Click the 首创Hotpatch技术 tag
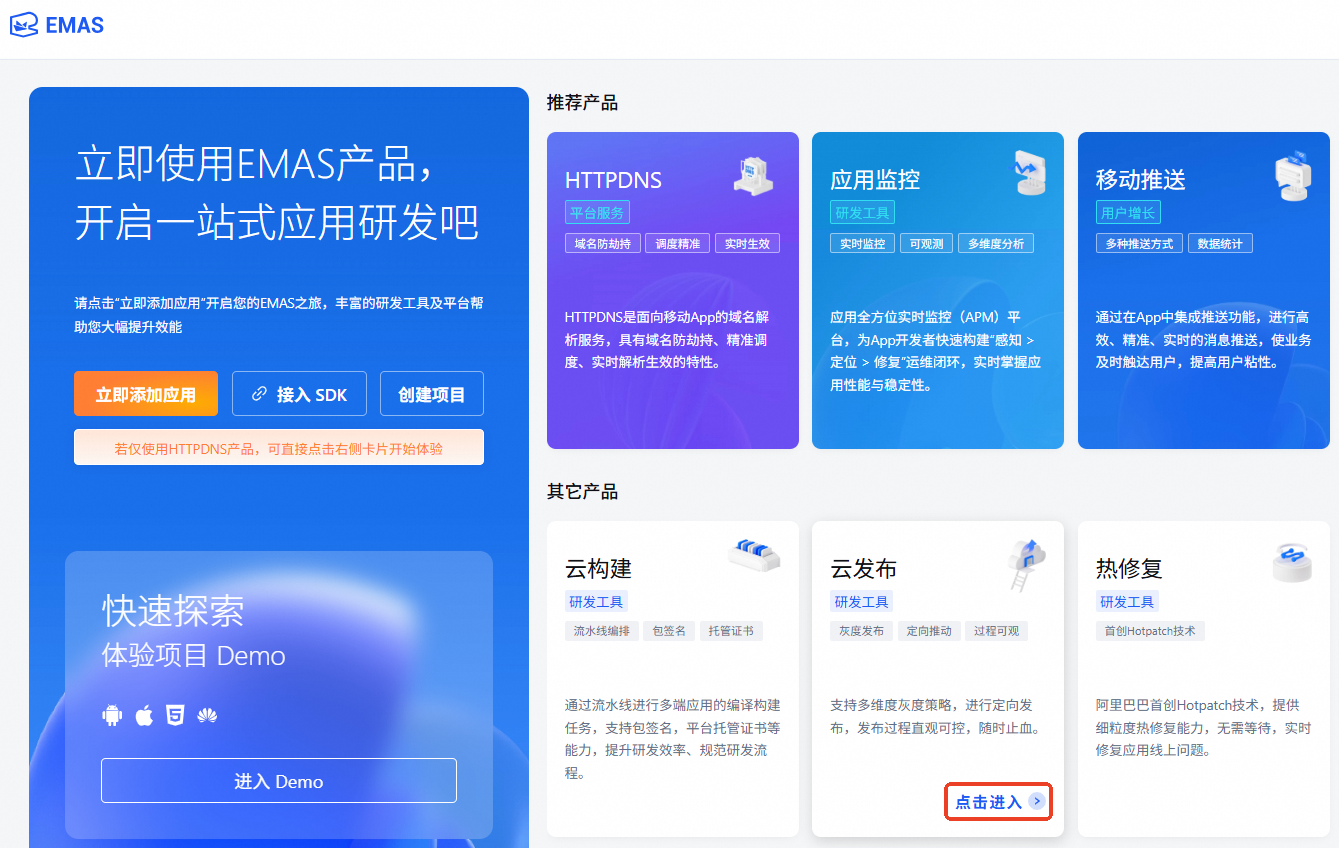The width and height of the screenshot is (1339, 848). point(1150,631)
